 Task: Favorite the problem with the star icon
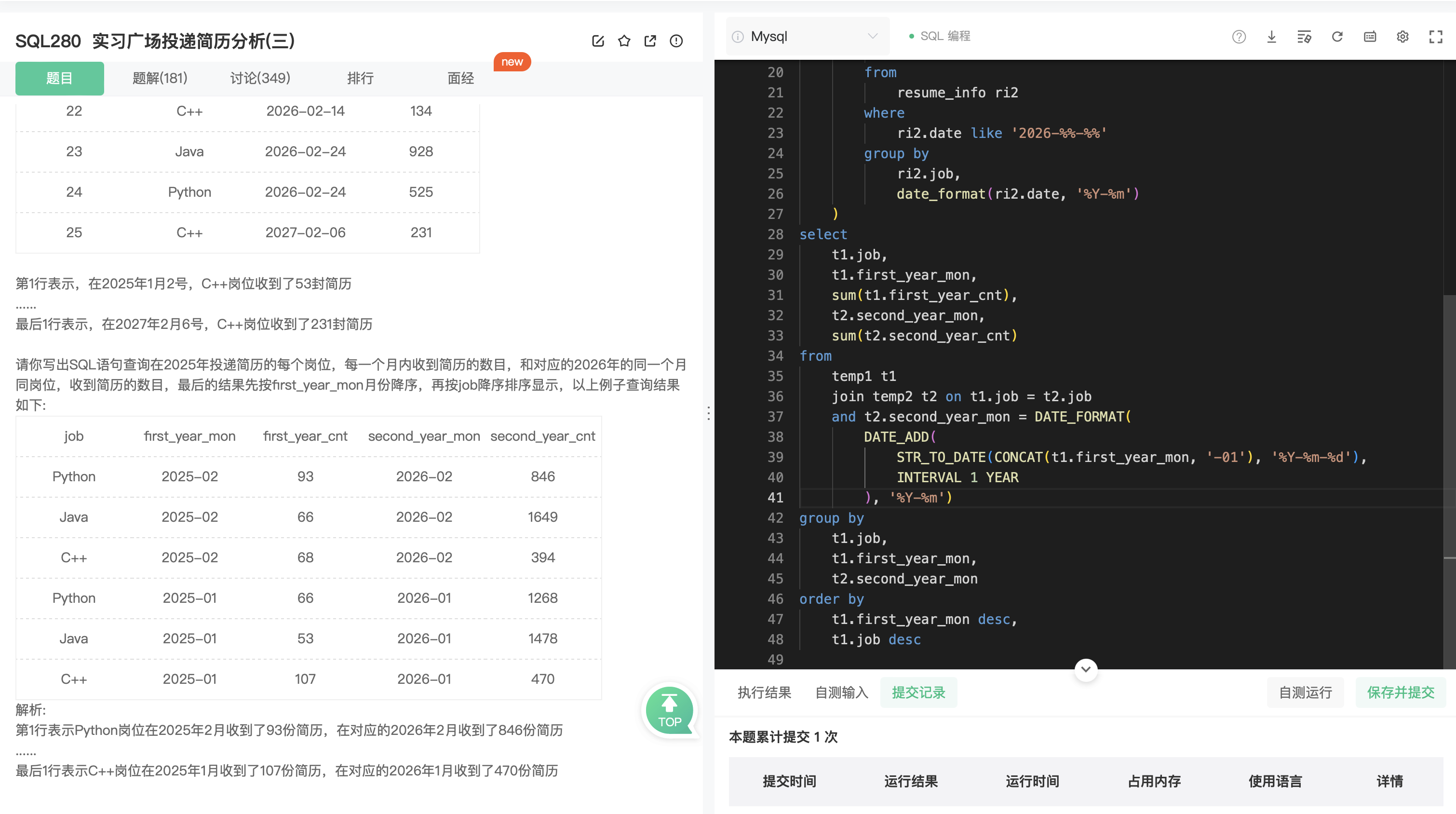[624, 41]
